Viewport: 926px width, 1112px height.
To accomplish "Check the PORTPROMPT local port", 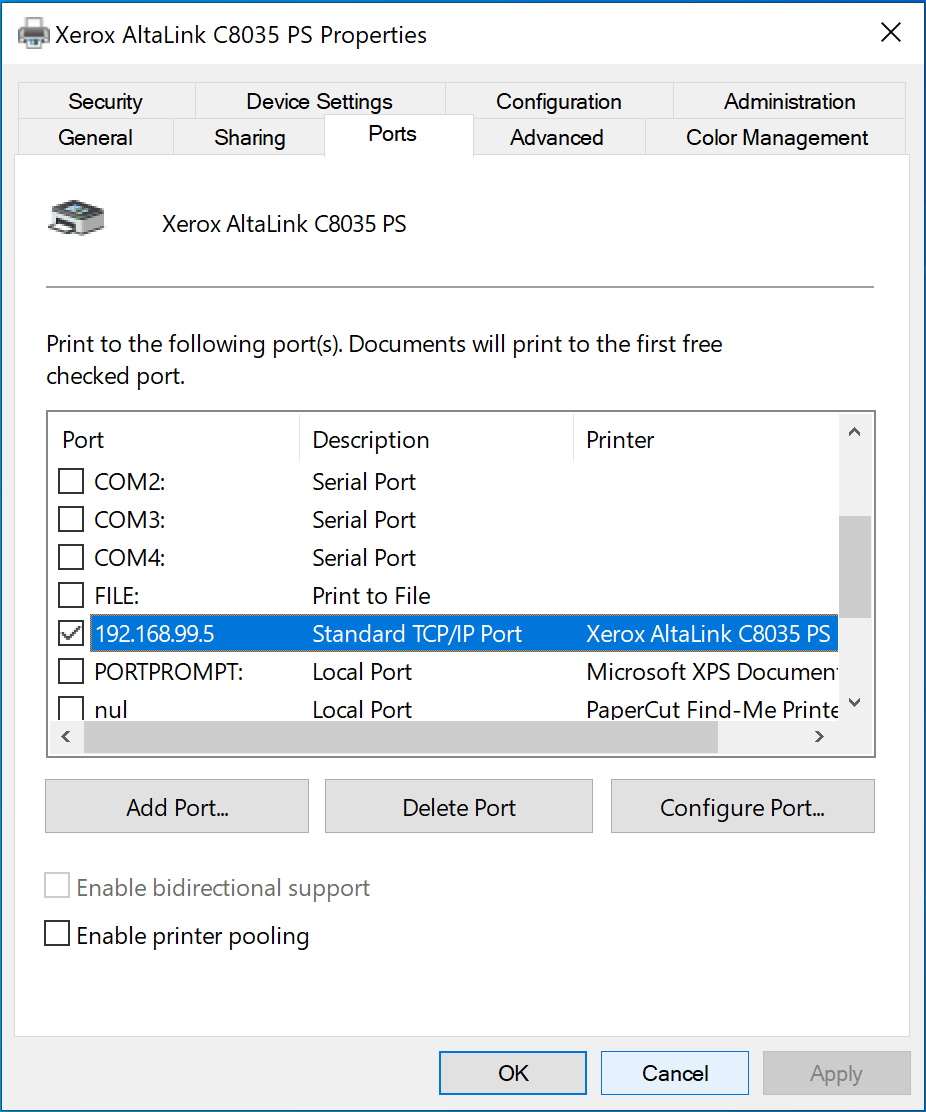I will tap(70, 671).
